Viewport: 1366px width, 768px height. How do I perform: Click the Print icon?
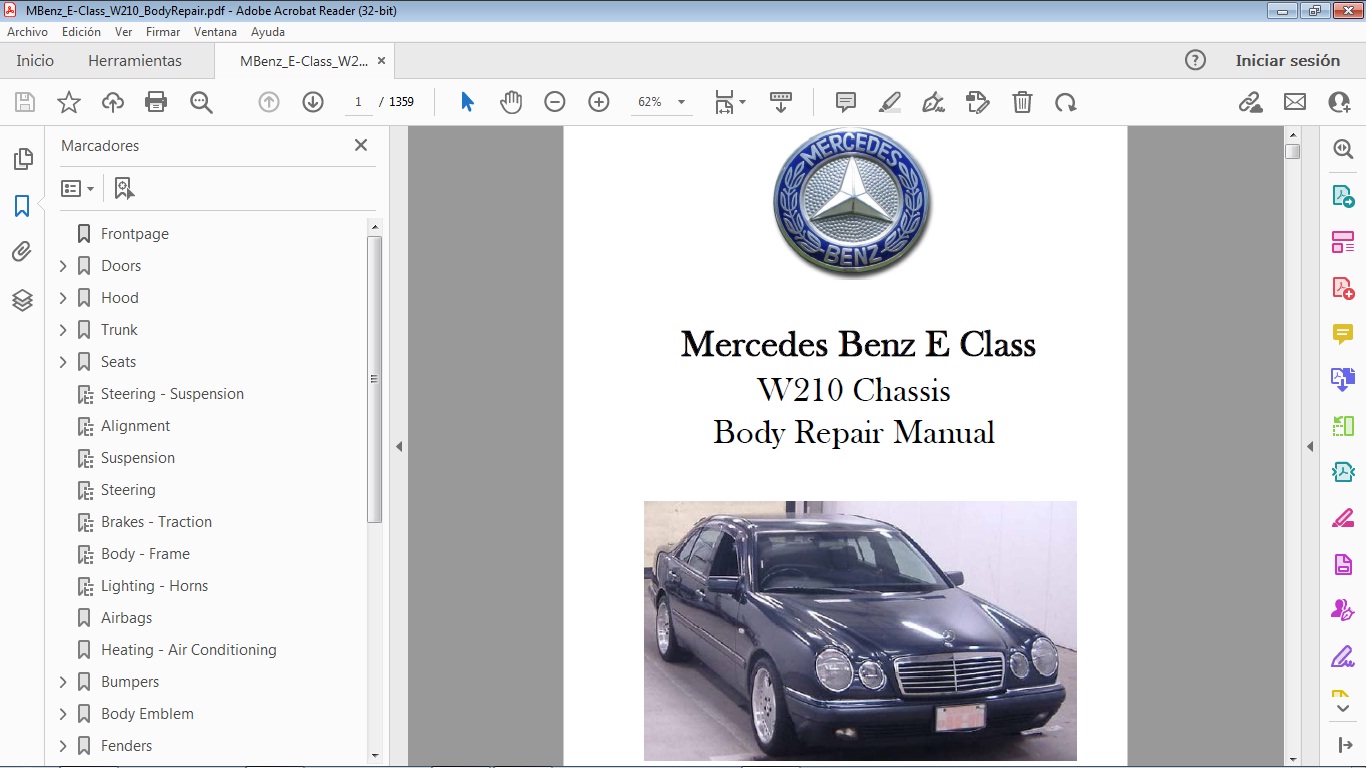point(156,101)
